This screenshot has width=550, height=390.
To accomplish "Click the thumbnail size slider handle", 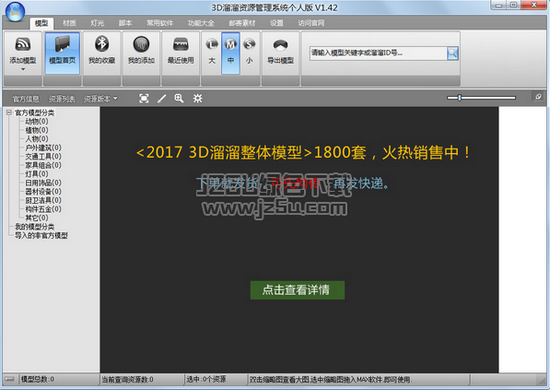I will coord(459,98).
